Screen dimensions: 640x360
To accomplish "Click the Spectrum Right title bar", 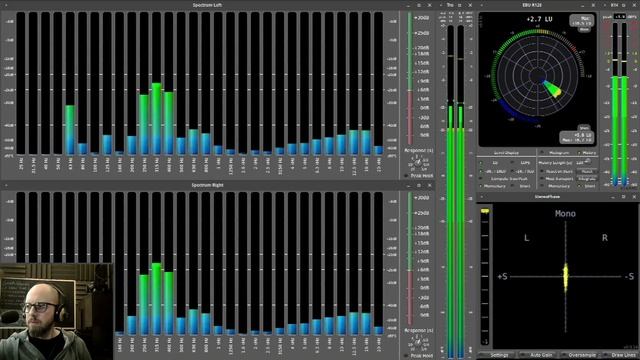I will (207, 185).
